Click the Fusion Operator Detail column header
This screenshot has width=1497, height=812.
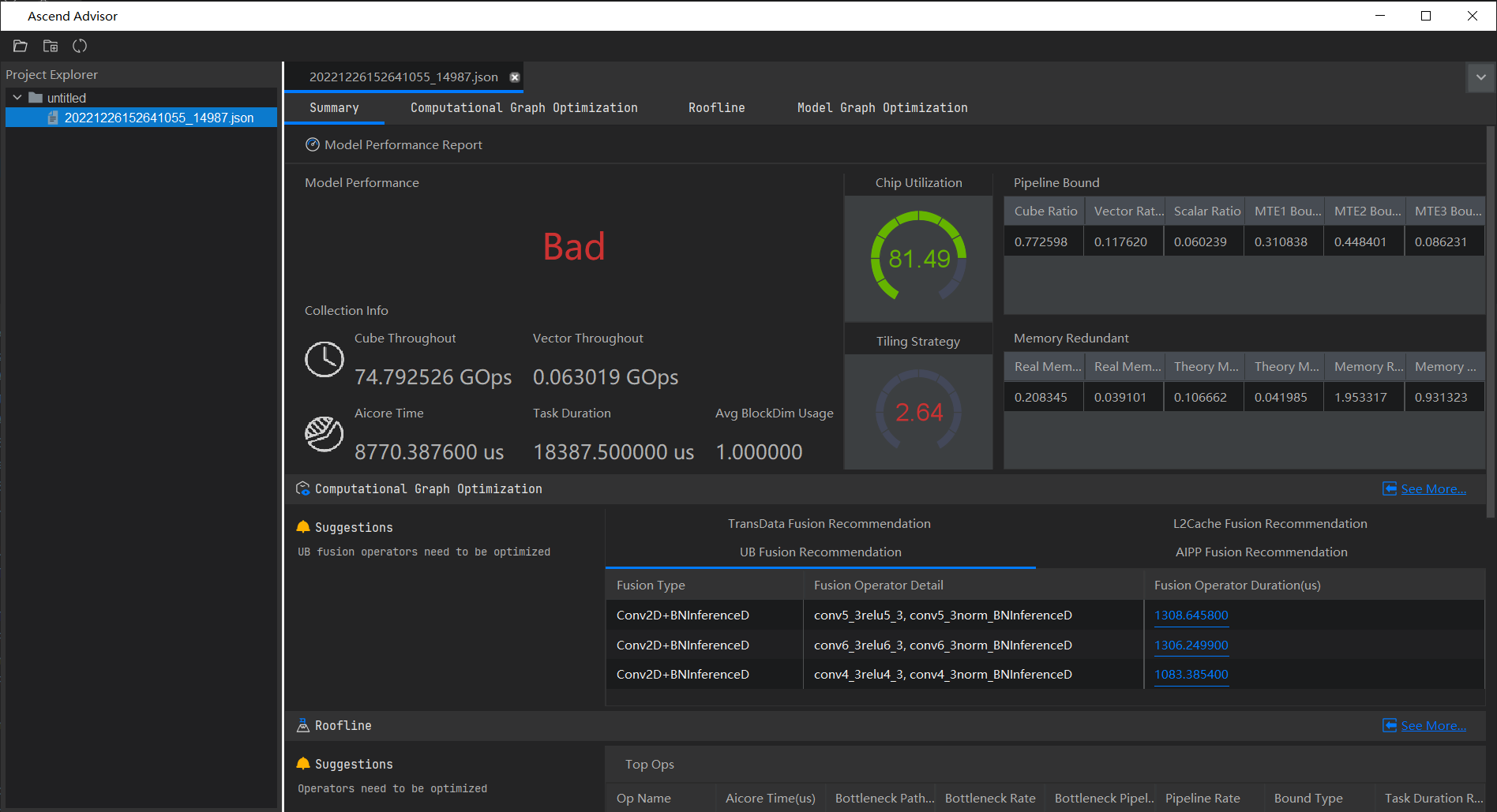[x=974, y=586]
